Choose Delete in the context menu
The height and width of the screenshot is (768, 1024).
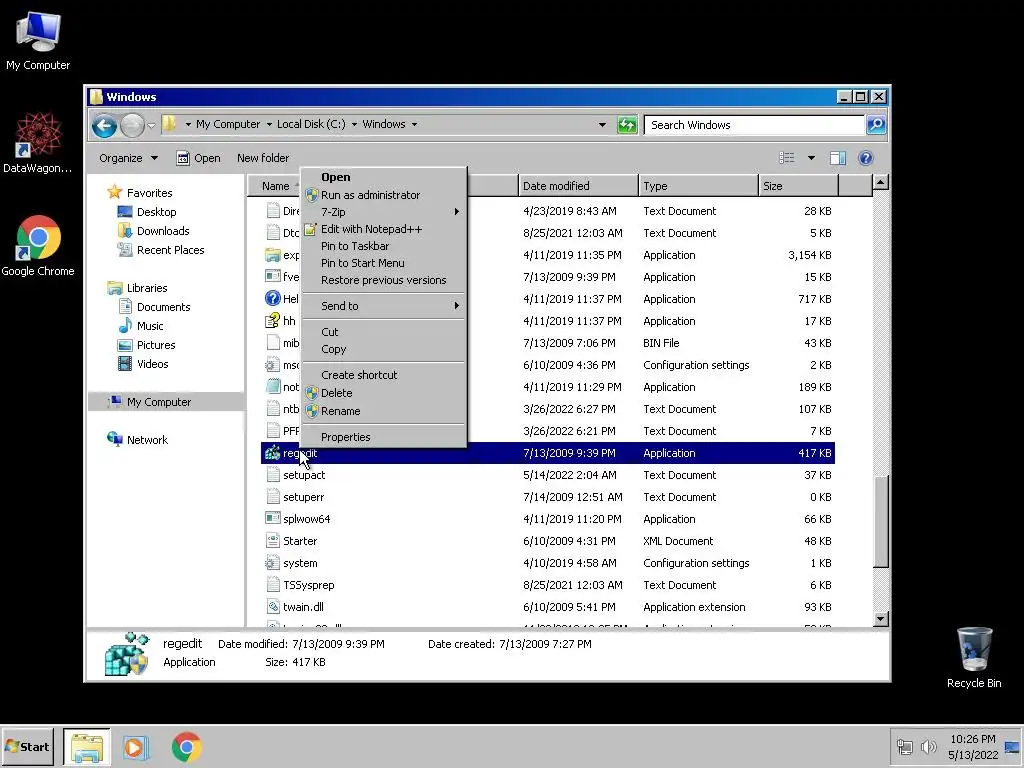click(383, 392)
